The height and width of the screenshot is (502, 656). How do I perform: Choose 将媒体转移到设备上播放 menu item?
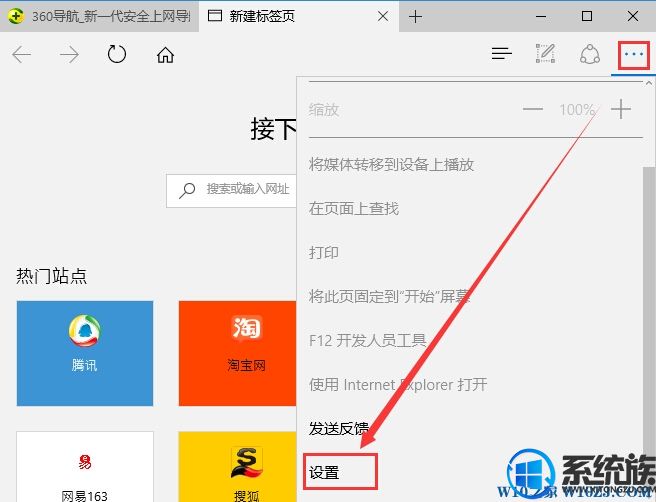pos(391,164)
